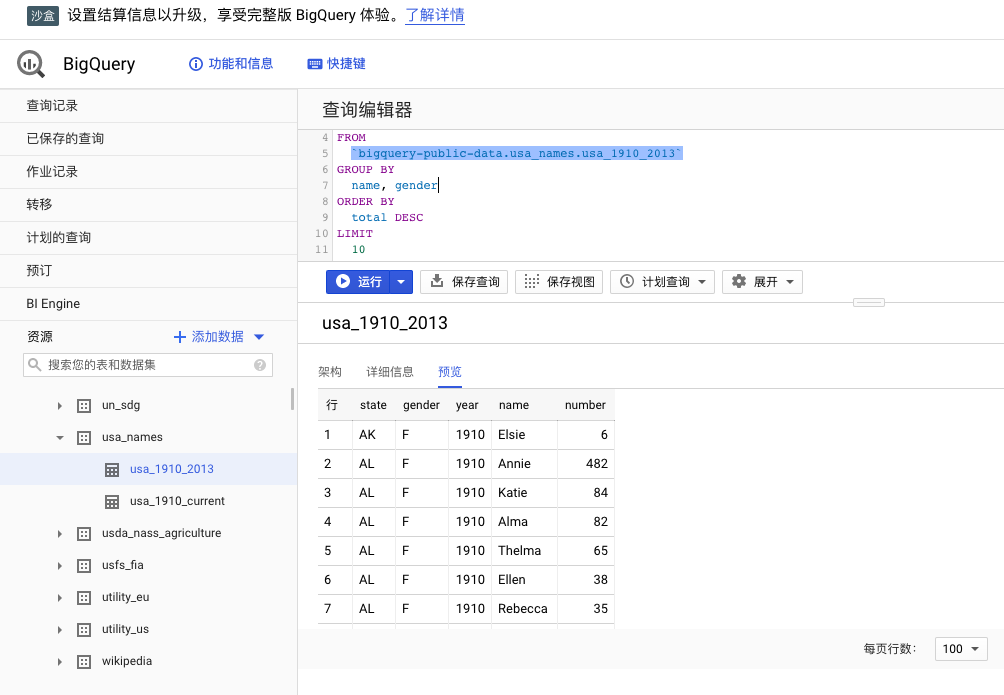Click the download icon on 保存查询
Screen dimensions: 1004x695
click(x=437, y=281)
